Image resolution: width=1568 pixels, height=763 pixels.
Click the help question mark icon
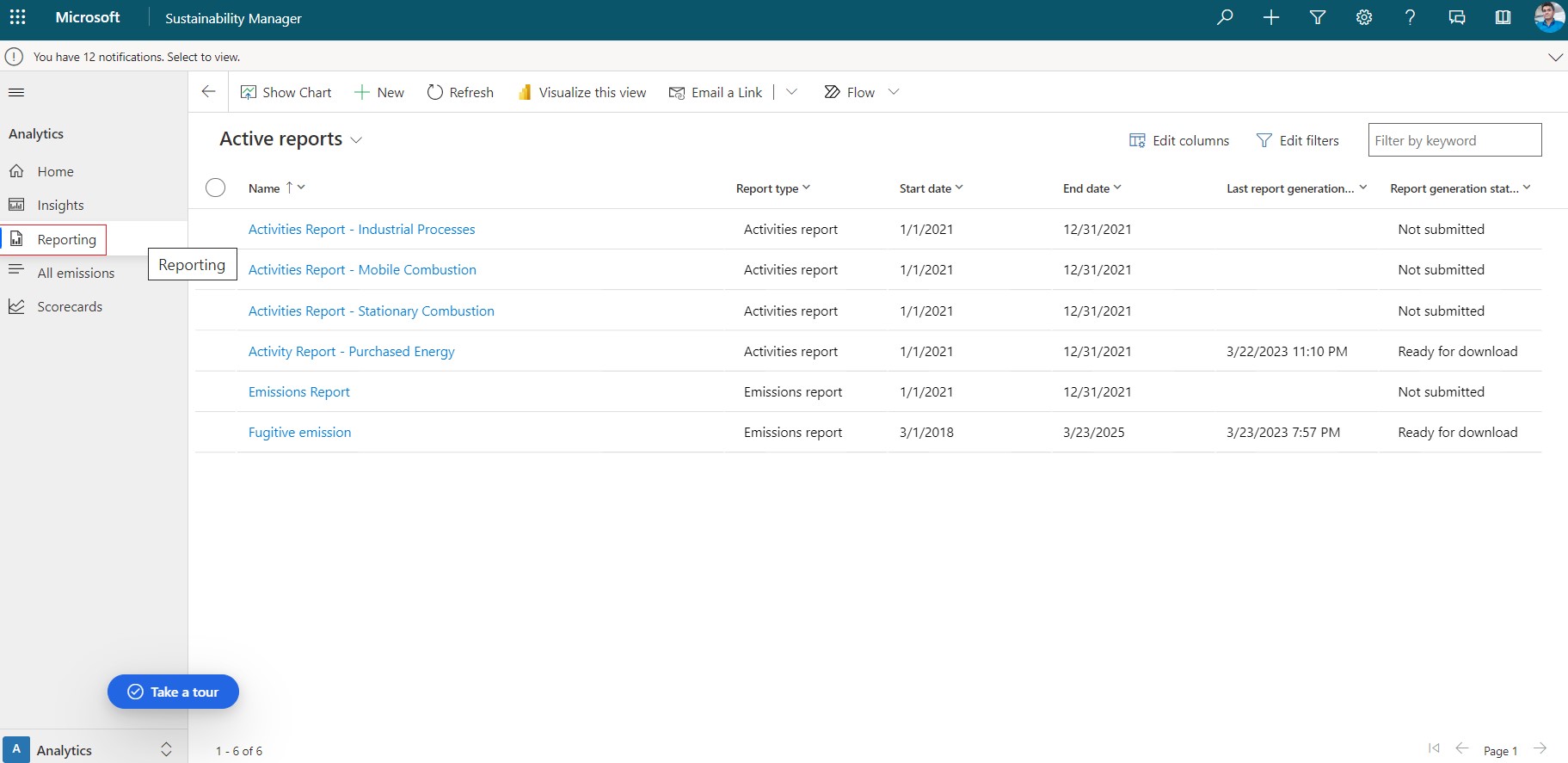[x=1410, y=17]
